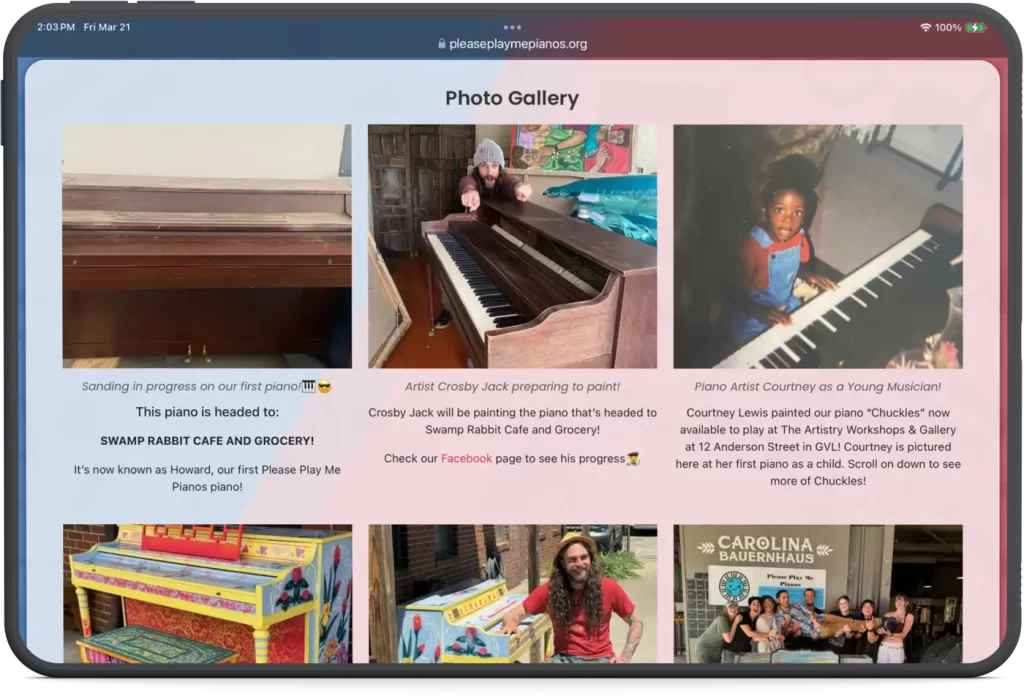This screenshot has height=699, width=1024.
Task: Open young Courtney's piano photo
Action: click(818, 248)
